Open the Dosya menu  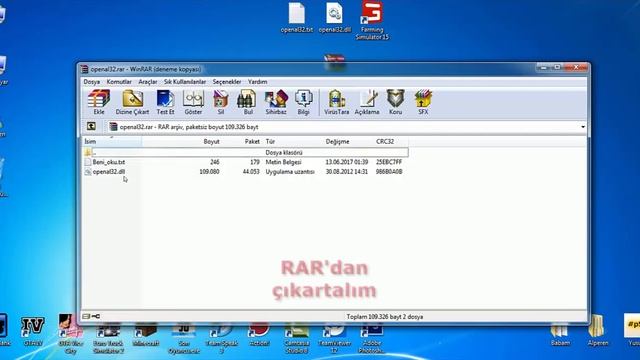click(92, 82)
